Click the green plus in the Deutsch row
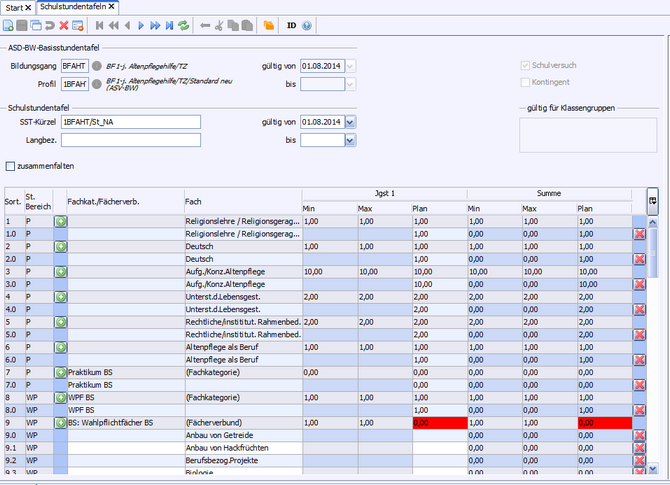670x485 pixels. 60,245
